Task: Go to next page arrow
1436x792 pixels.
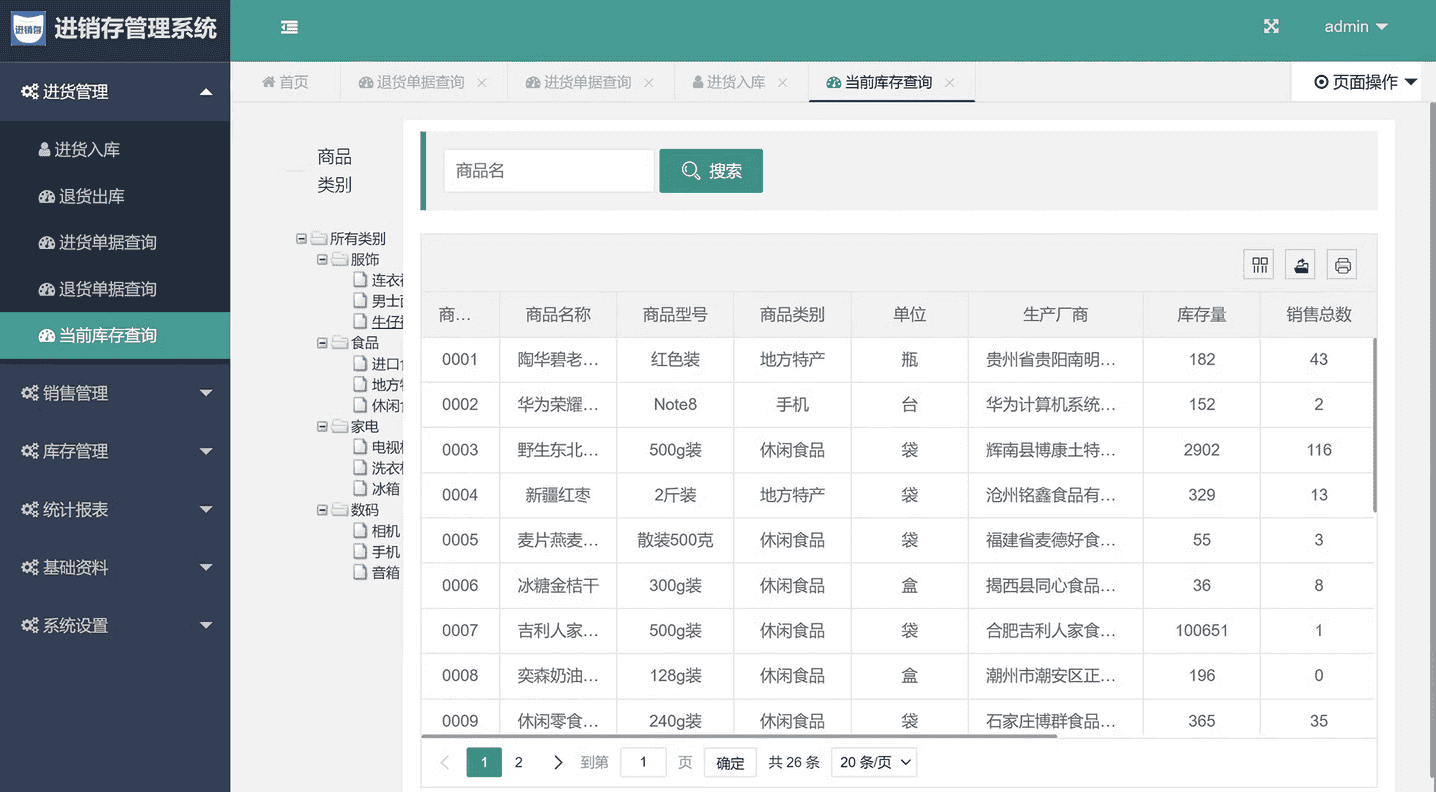Action: pyautogui.click(x=557, y=763)
